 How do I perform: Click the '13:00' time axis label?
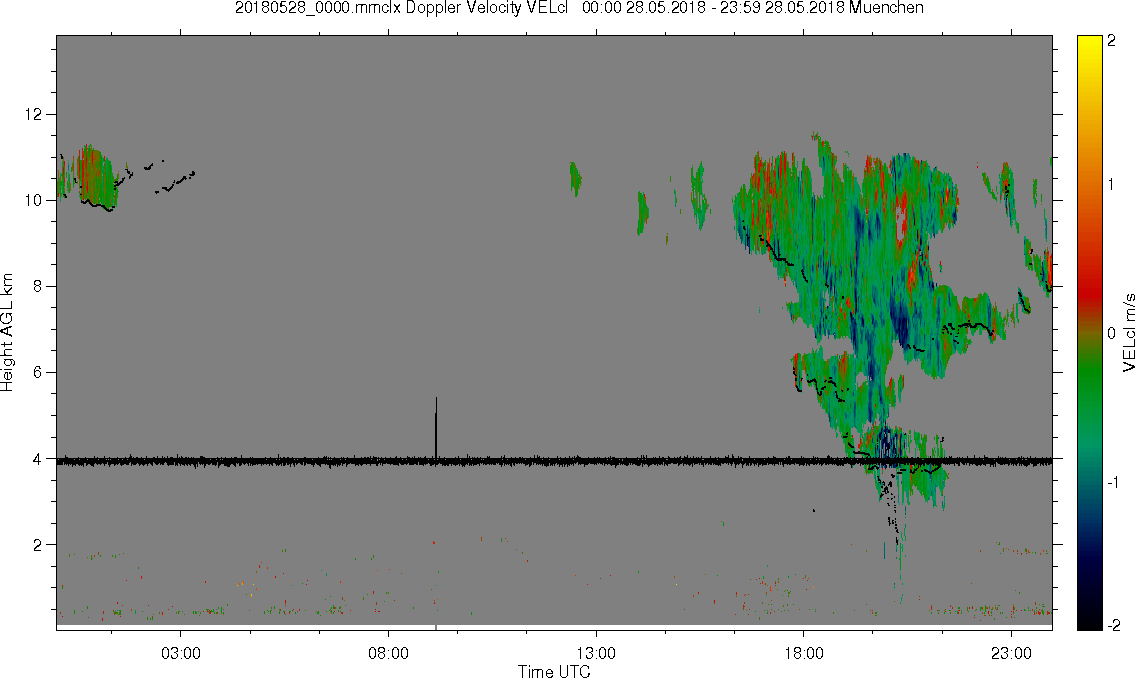pyautogui.click(x=596, y=653)
